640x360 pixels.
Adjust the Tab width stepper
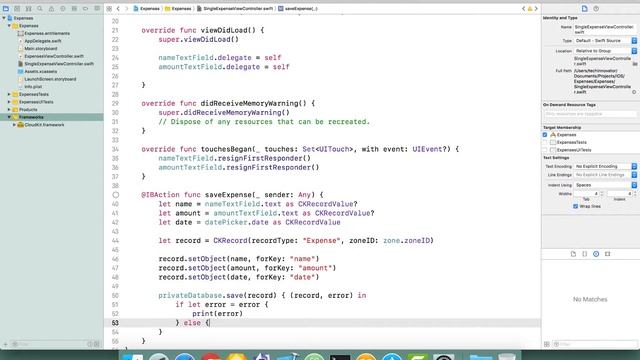pos(602,193)
